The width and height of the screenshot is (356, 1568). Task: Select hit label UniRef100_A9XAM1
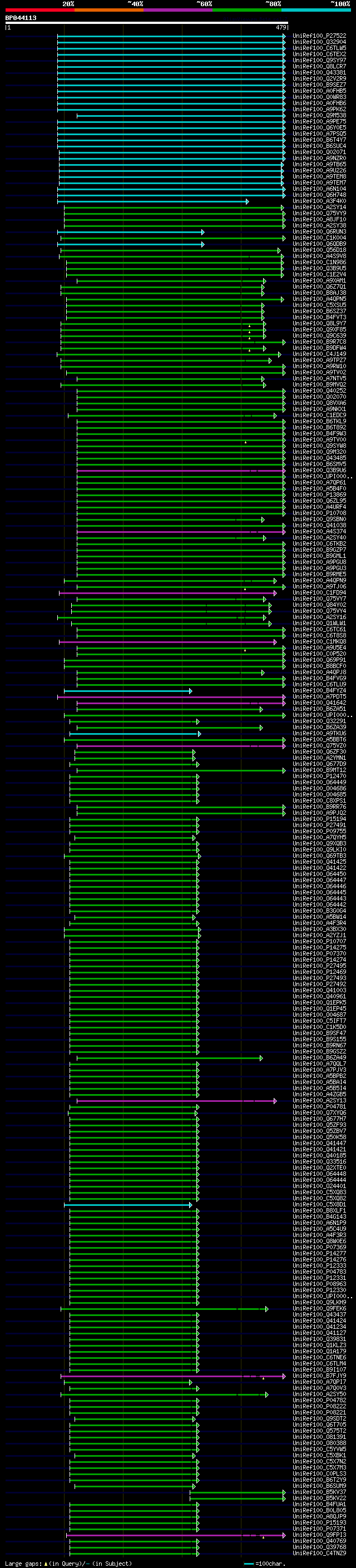click(319, 280)
